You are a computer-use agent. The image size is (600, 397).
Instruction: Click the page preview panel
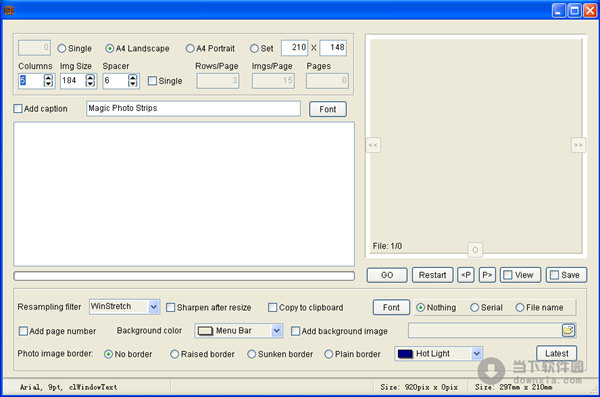tap(476, 146)
